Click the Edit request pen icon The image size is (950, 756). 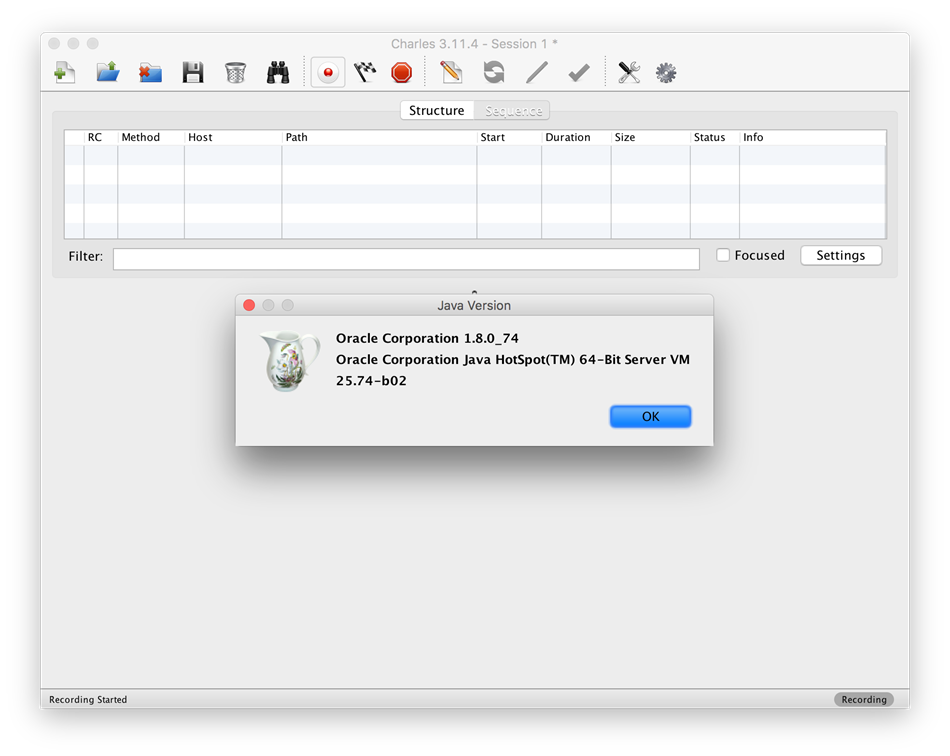(x=537, y=73)
